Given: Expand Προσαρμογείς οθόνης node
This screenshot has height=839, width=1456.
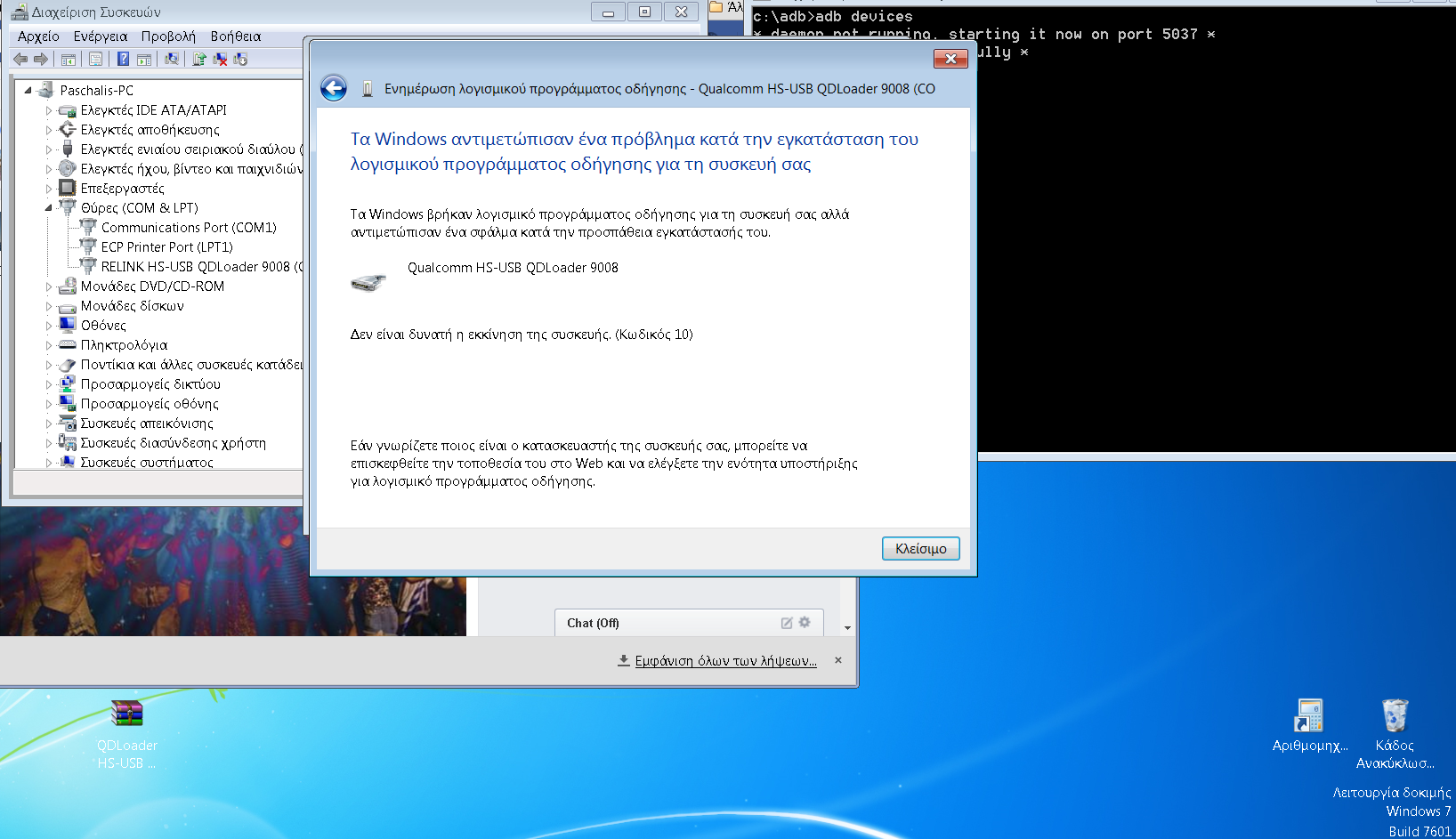Looking at the screenshot, I should [49, 404].
